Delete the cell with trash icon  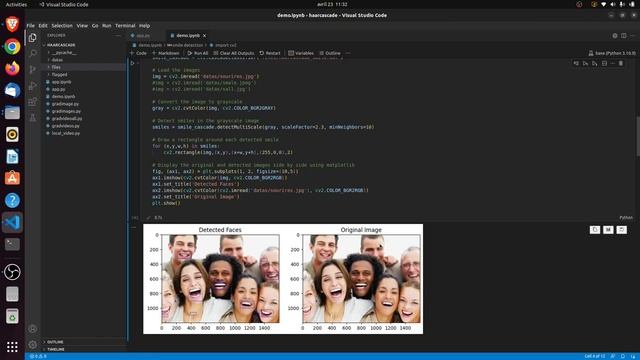tap(621, 63)
